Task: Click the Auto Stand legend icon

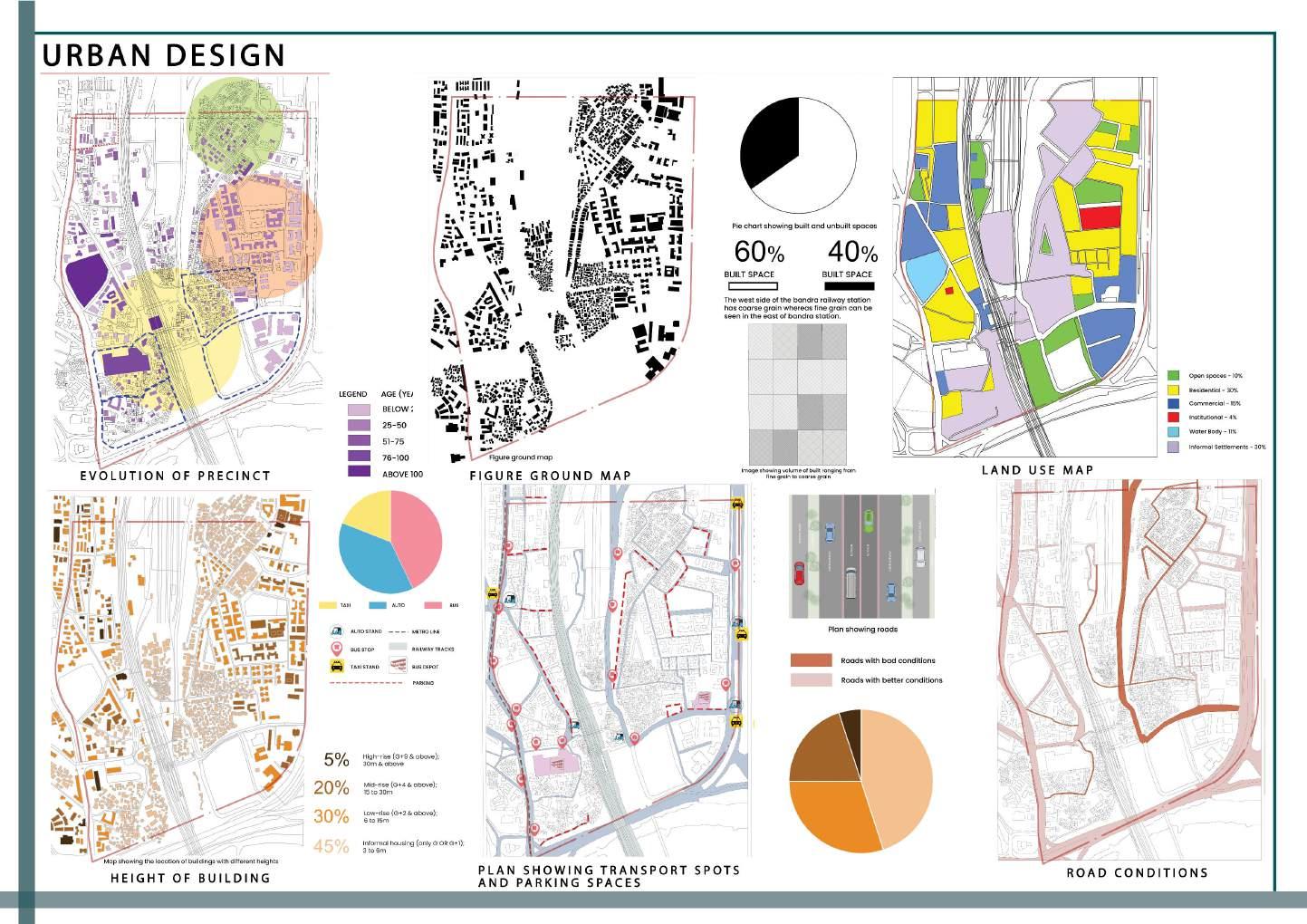Action: [337, 631]
